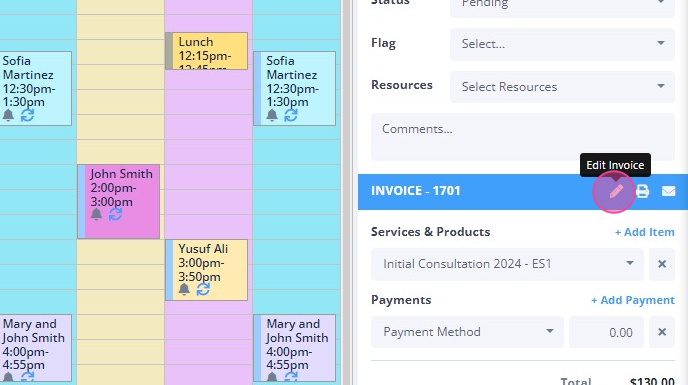This screenshot has height=385, width=688.
Task: Email invoice 1701 via envelope icon
Action: pos(668,191)
